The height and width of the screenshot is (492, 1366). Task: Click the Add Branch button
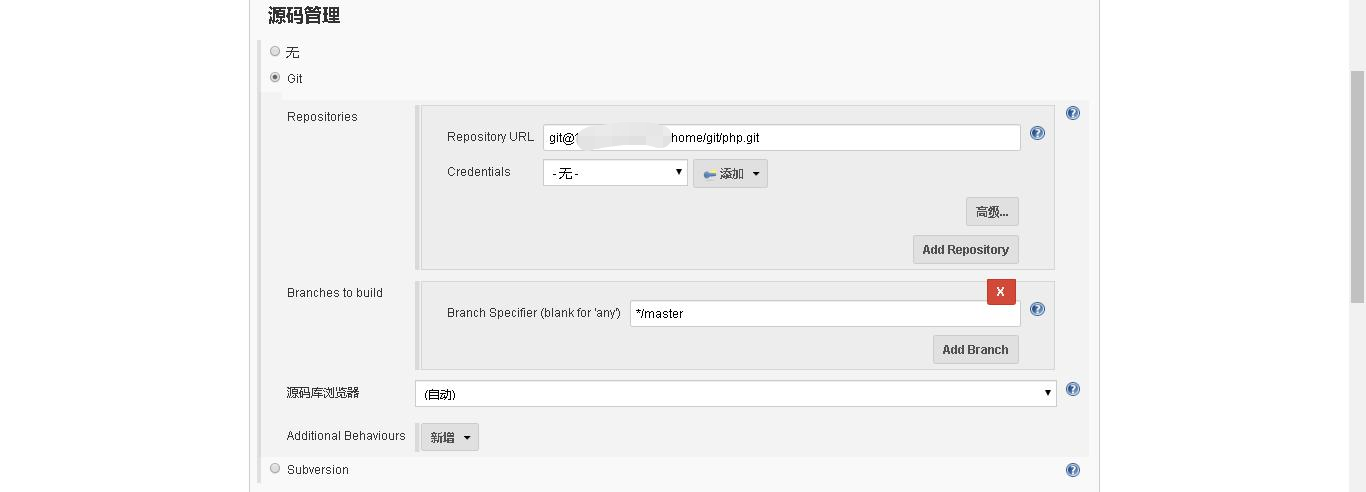975,350
